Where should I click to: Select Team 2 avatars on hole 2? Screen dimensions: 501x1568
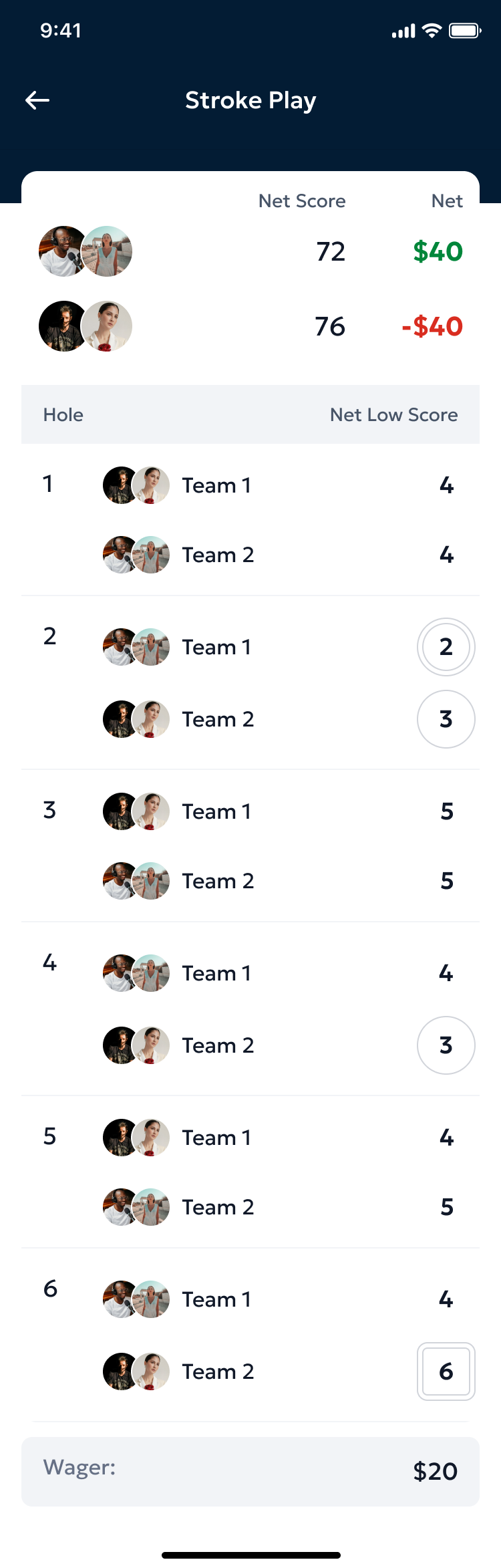[136, 719]
